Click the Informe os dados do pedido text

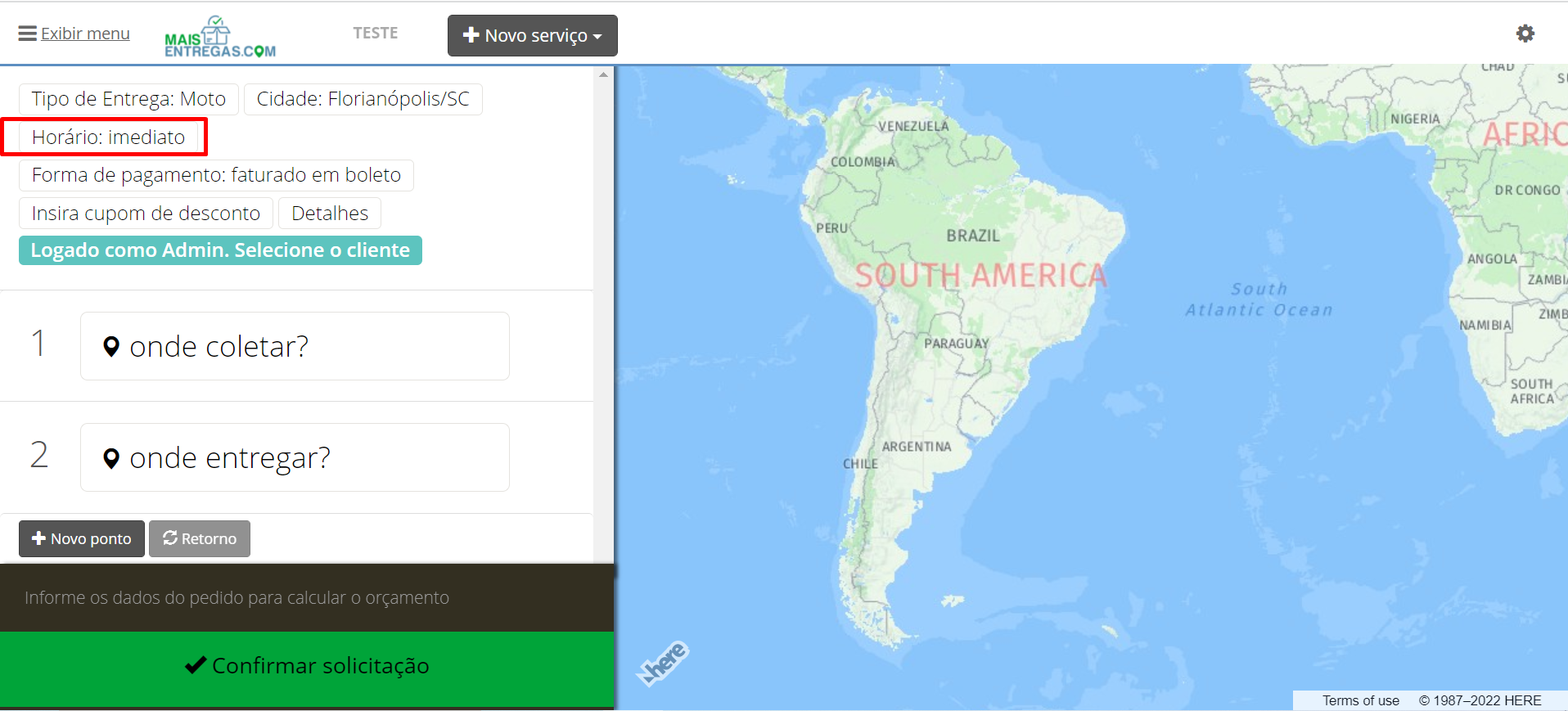click(237, 598)
